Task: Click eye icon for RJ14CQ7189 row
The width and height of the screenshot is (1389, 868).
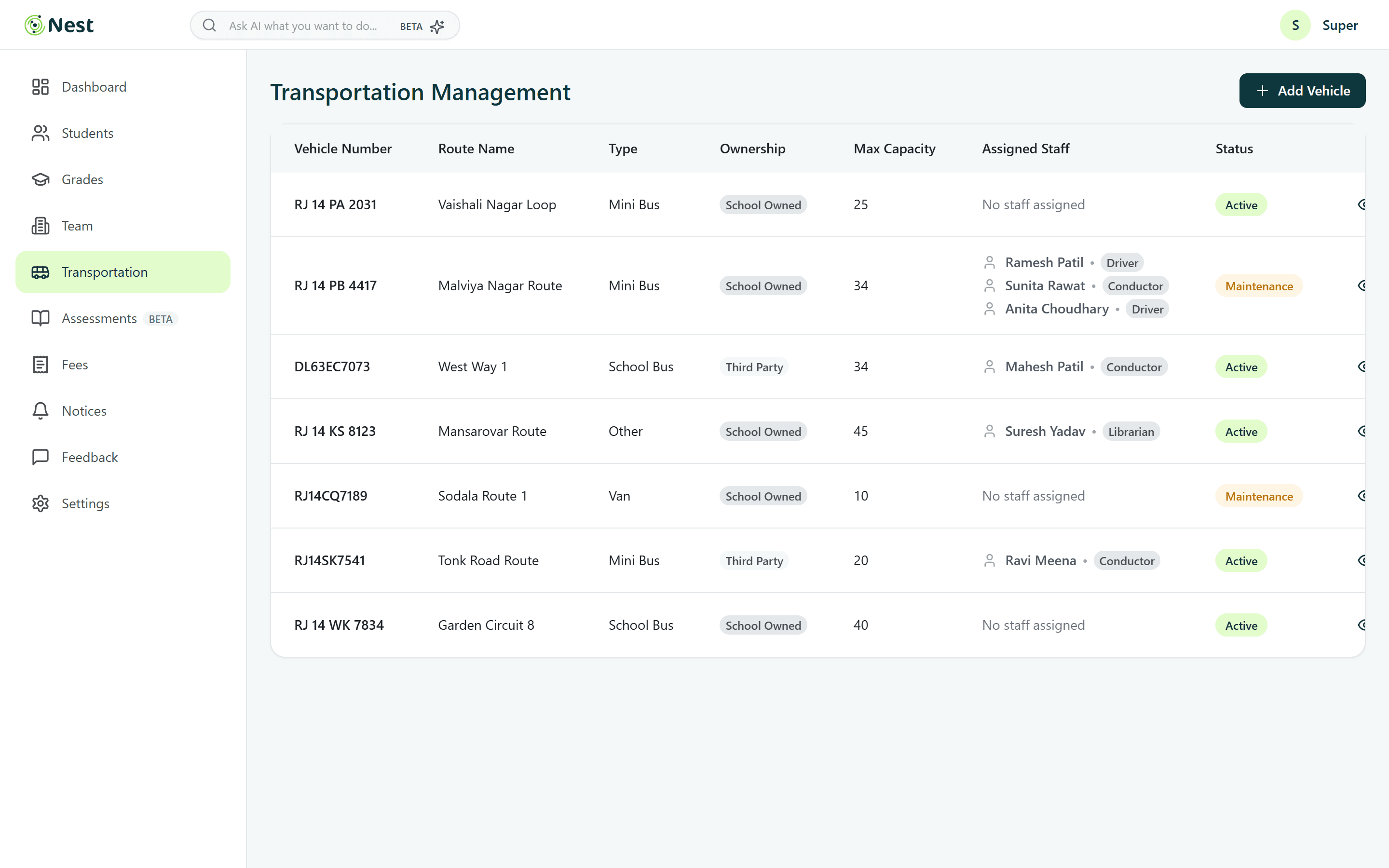Action: coord(1362,495)
